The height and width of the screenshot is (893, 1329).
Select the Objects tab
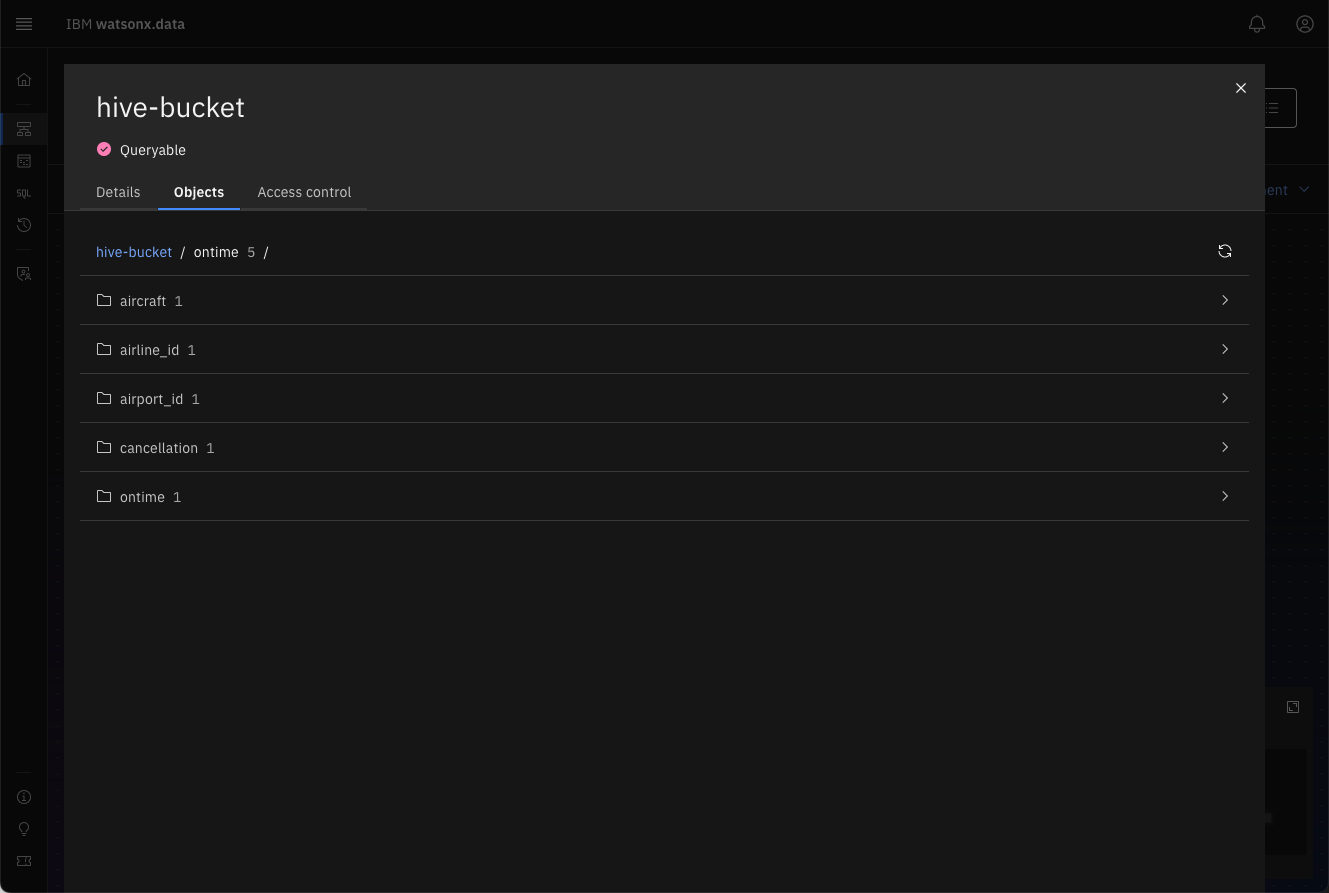point(199,192)
